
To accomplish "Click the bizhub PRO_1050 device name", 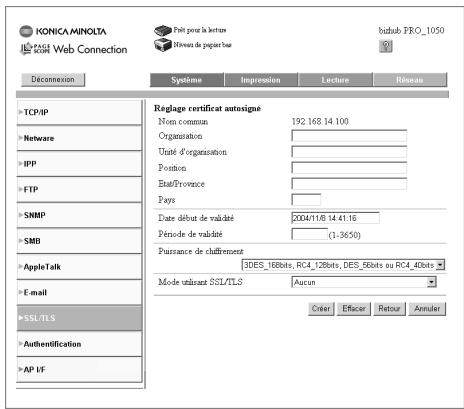I will coord(411,31).
